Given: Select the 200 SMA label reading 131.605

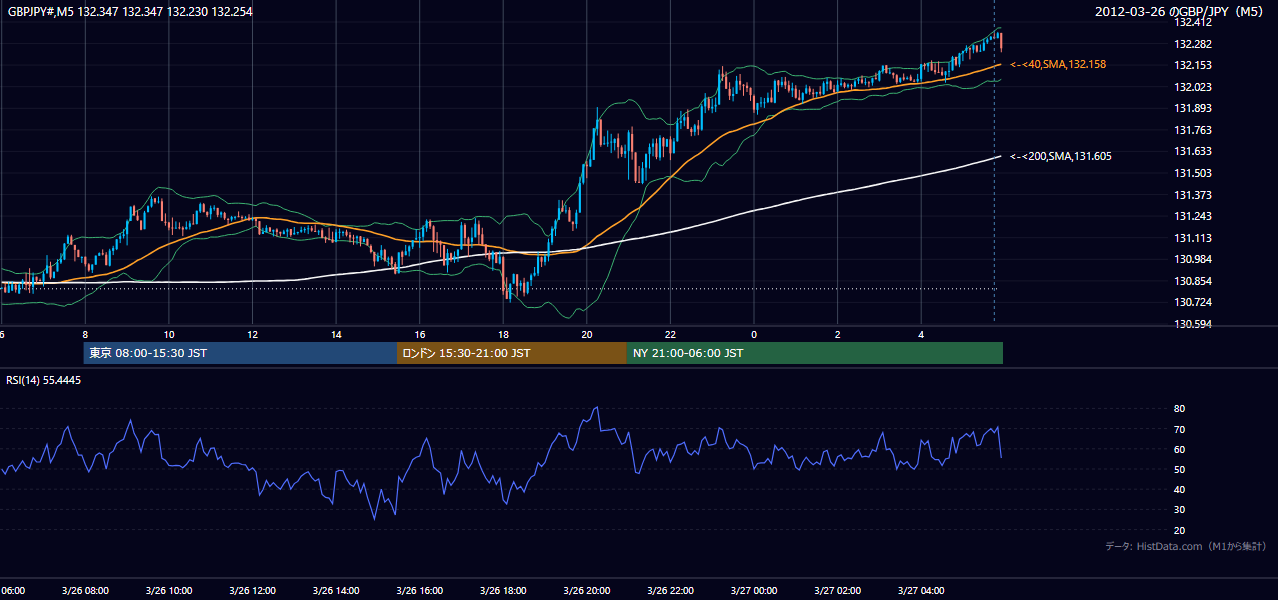Looking at the screenshot, I should click(1061, 156).
